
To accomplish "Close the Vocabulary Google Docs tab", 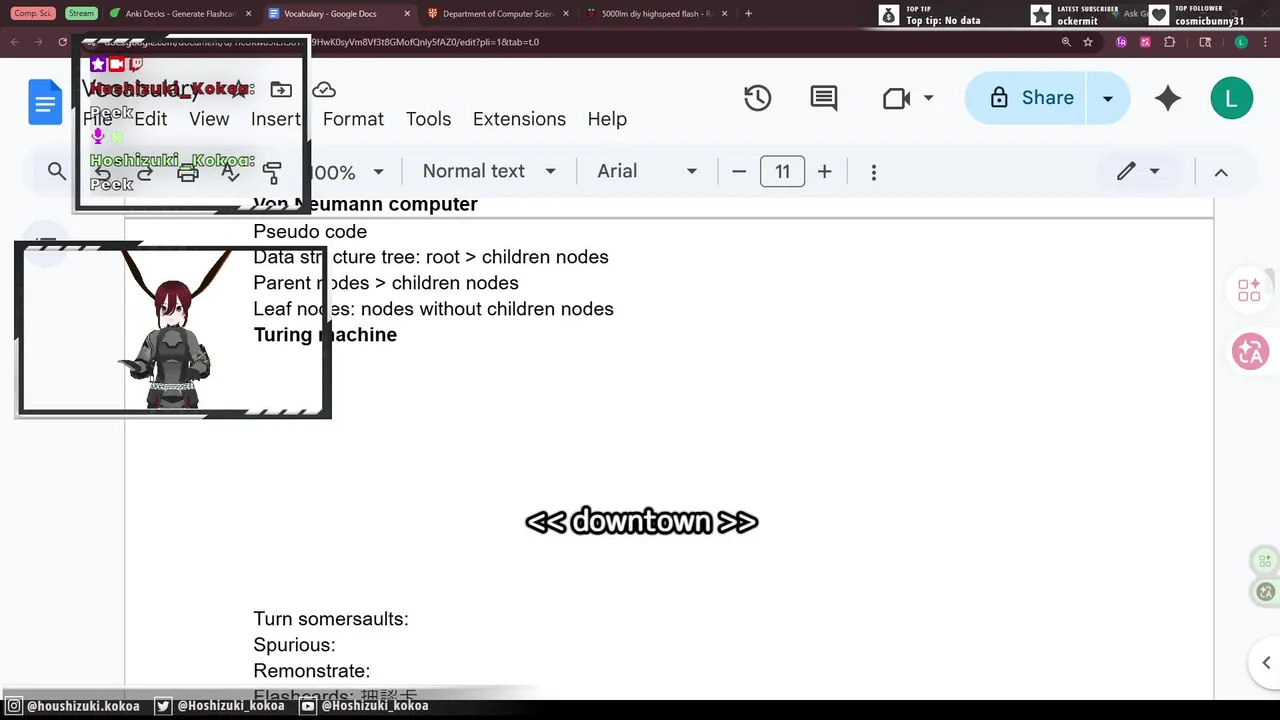I will point(407,14).
